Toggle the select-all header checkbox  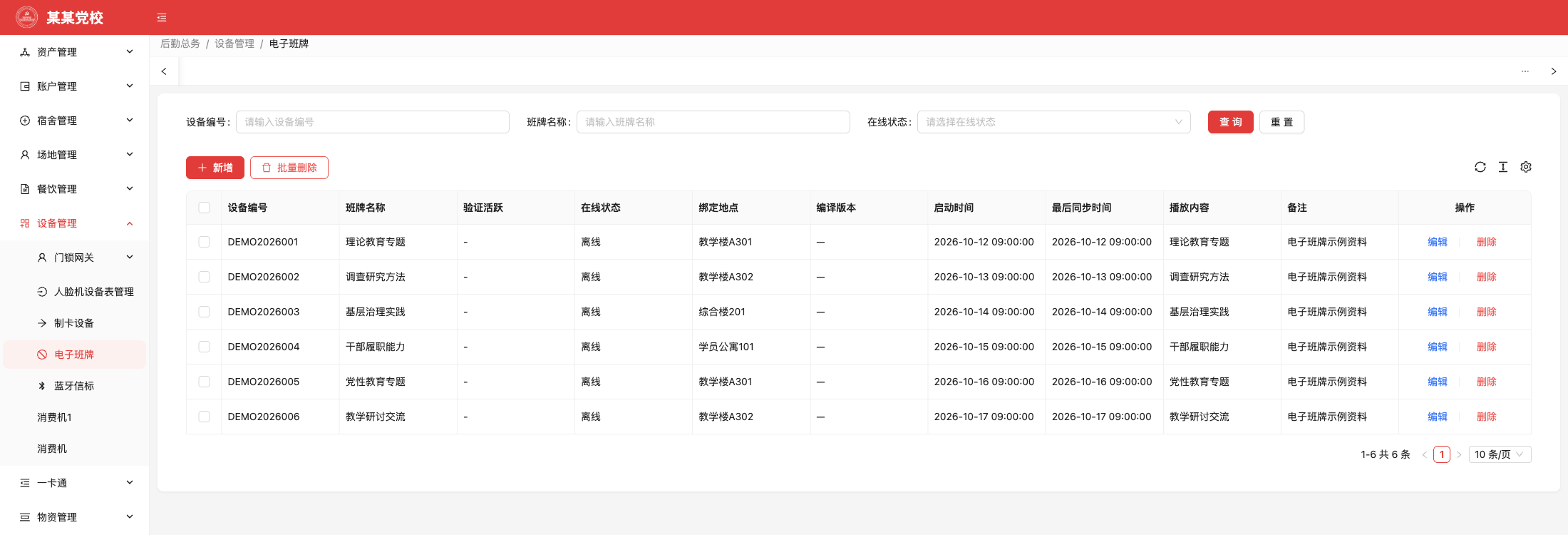[205, 208]
